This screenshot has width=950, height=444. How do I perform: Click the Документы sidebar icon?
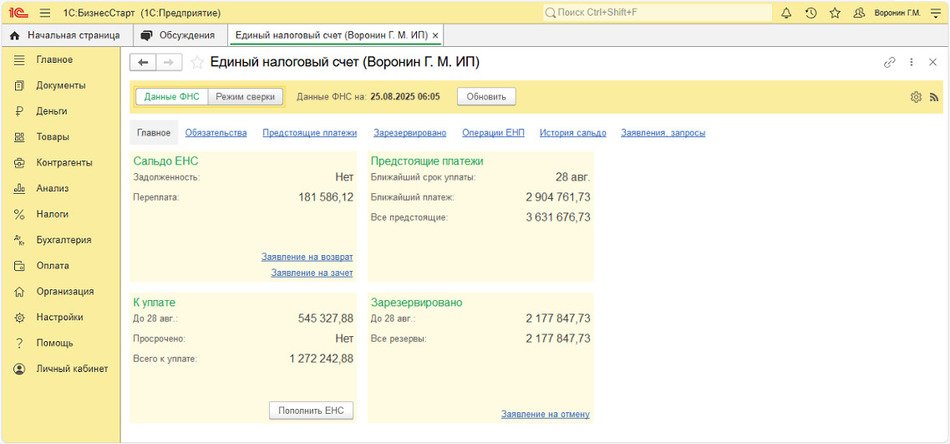pyautogui.click(x=19, y=85)
